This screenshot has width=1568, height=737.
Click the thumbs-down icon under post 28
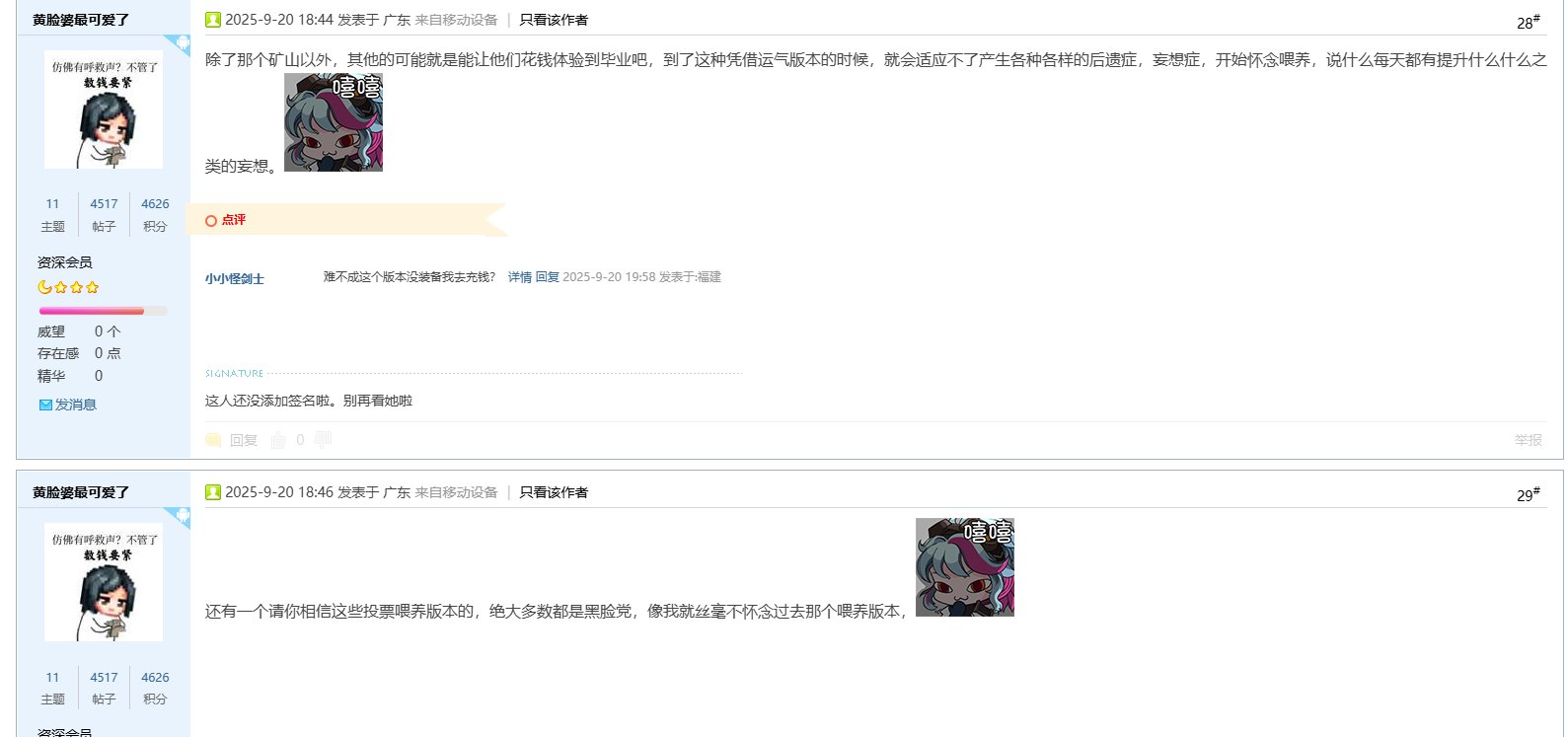tap(323, 440)
